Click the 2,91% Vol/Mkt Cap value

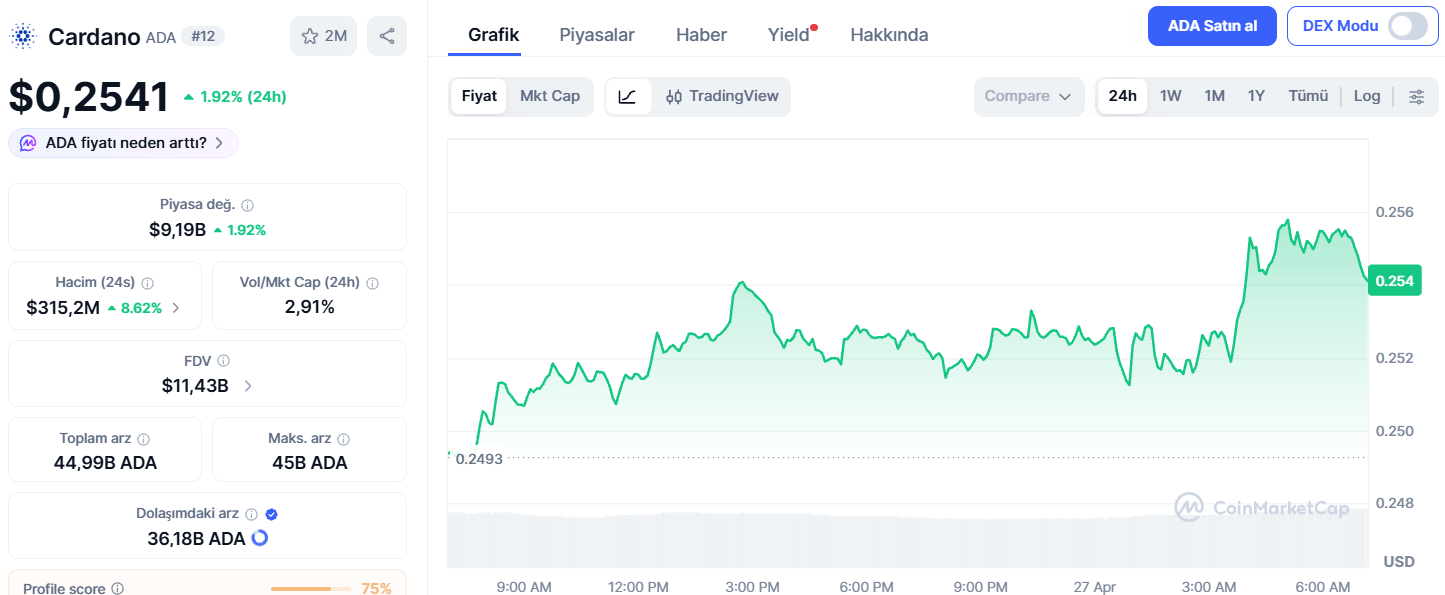310,307
